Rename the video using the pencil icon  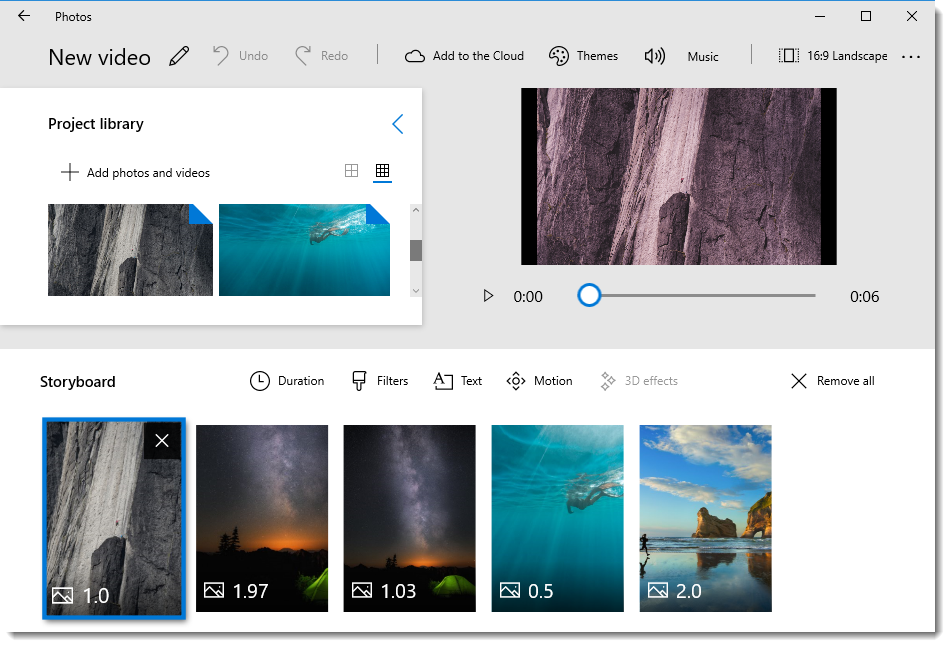(x=179, y=56)
